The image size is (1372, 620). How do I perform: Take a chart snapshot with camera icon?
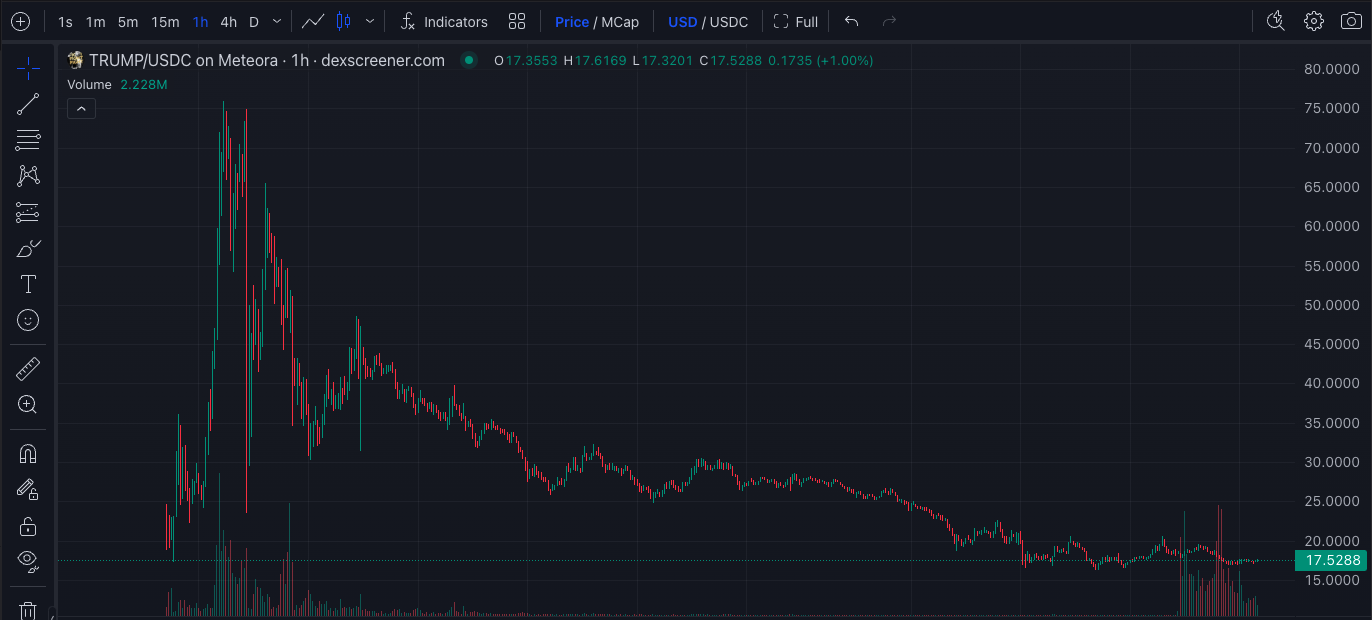pos(1350,21)
